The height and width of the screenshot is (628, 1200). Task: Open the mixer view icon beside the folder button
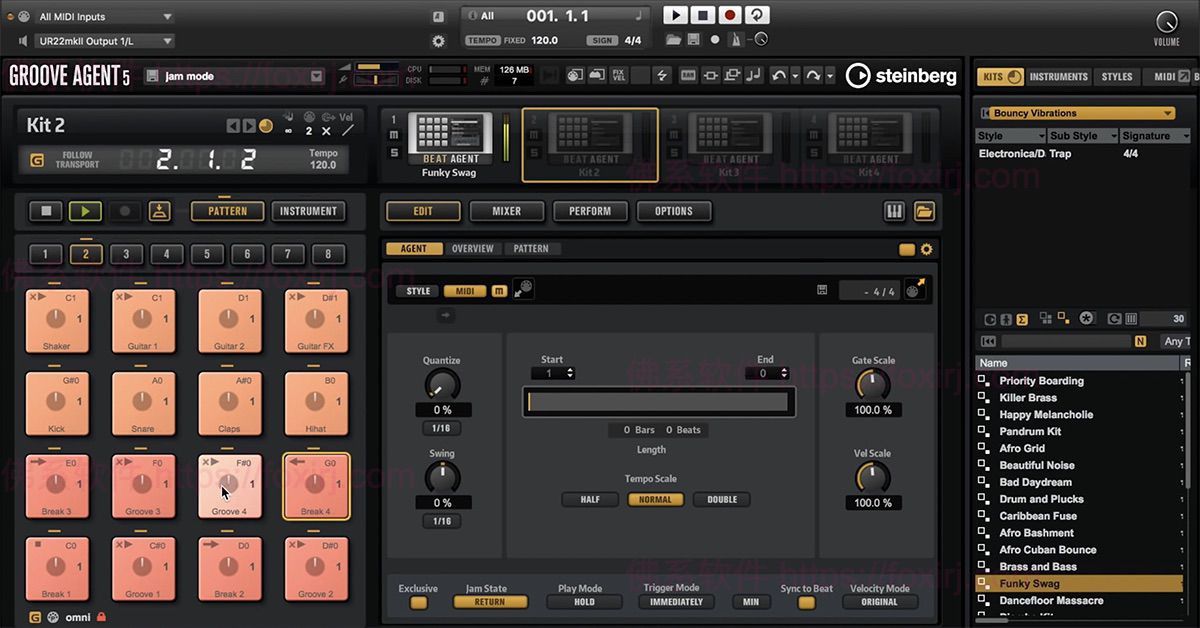point(893,211)
